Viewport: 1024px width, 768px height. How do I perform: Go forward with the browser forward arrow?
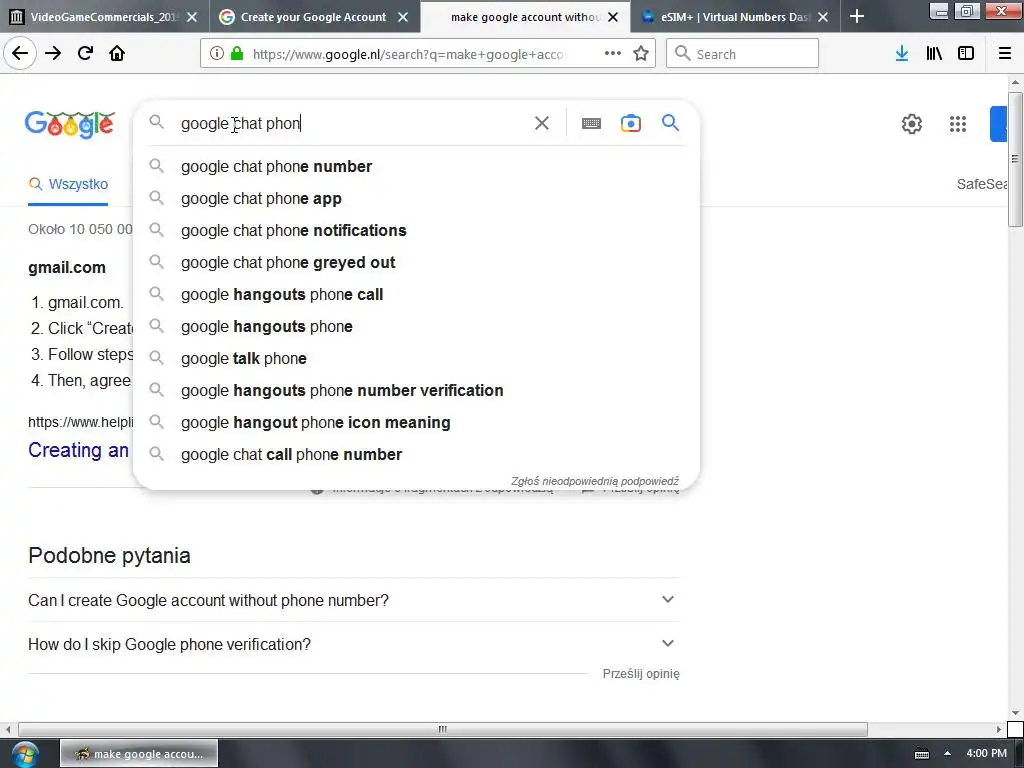pyautogui.click(x=53, y=53)
